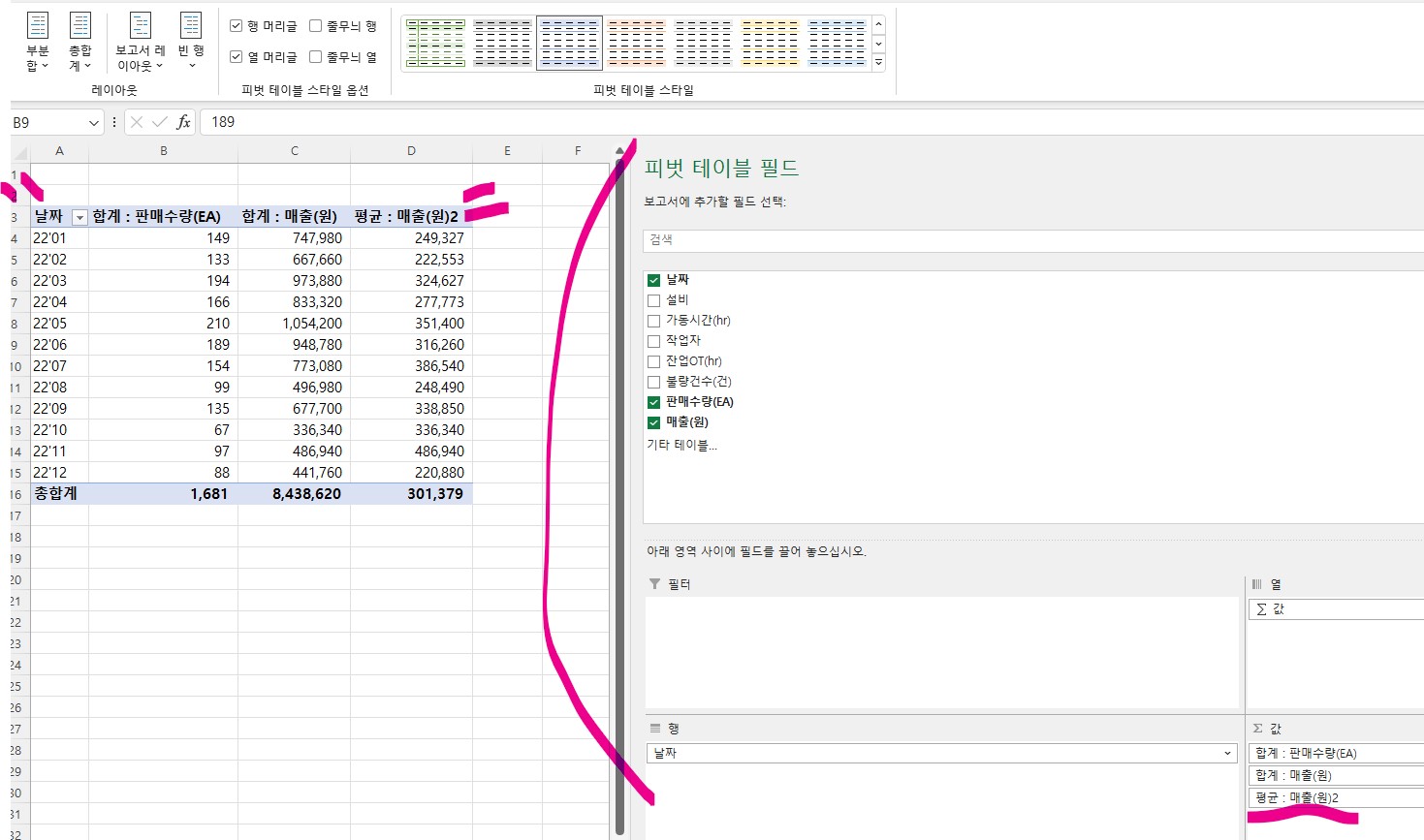Select column B header

(x=164, y=151)
